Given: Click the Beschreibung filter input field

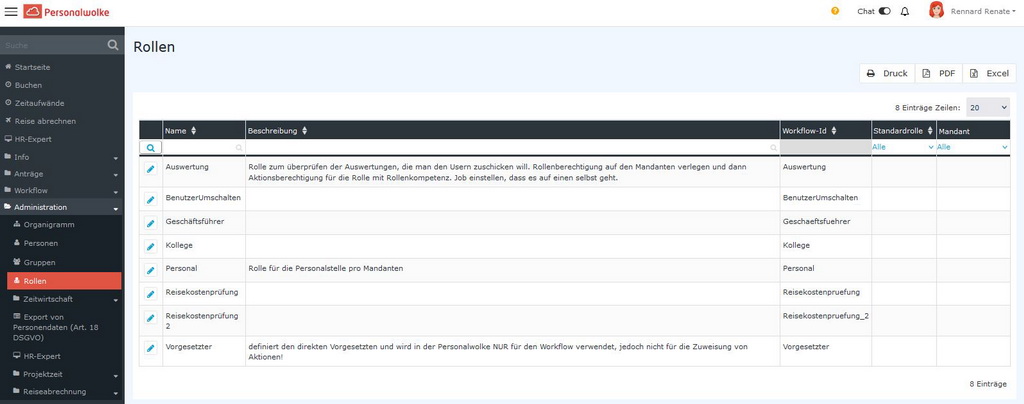Looking at the screenshot, I should [x=512, y=147].
